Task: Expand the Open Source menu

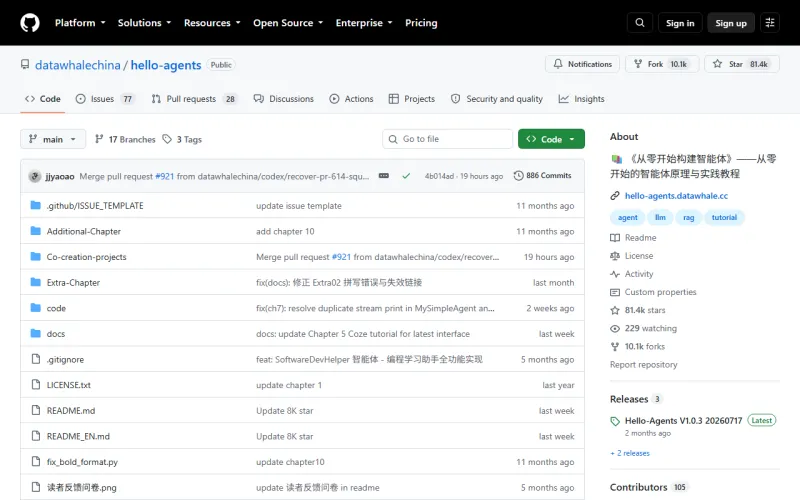Action: (x=288, y=23)
